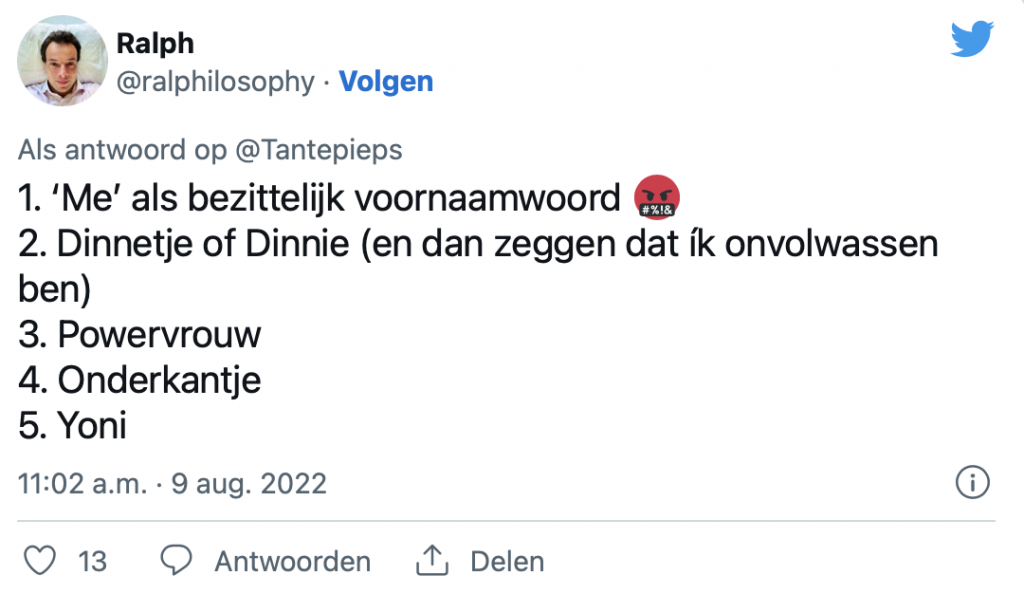This screenshot has height=594, width=1024.
Task: Click the word Onderkantje in the tweet
Action: 159,381
